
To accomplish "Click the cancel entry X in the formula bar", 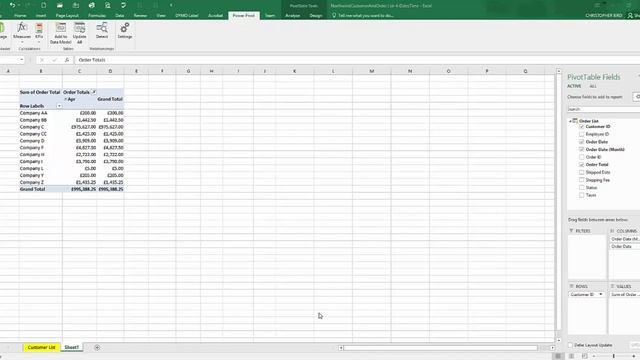I will 42,60.
